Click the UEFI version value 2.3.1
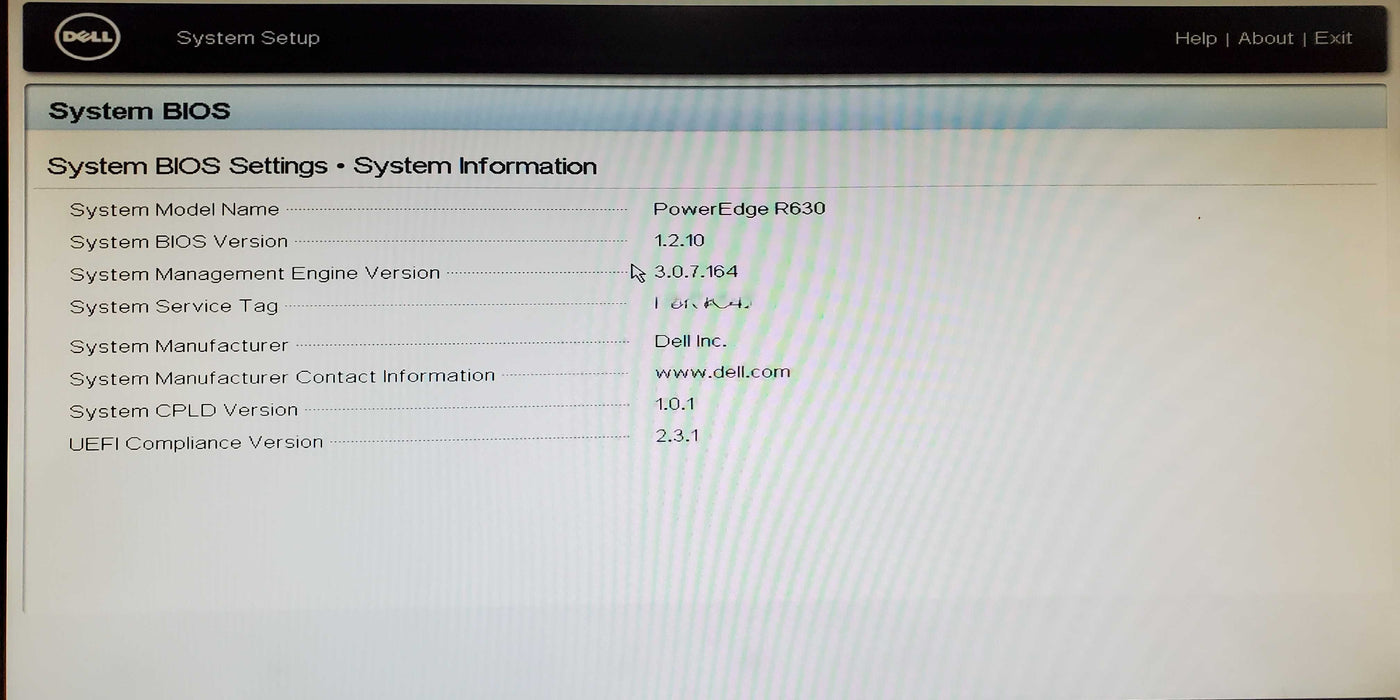This screenshot has height=700, width=1400. (677, 436)
